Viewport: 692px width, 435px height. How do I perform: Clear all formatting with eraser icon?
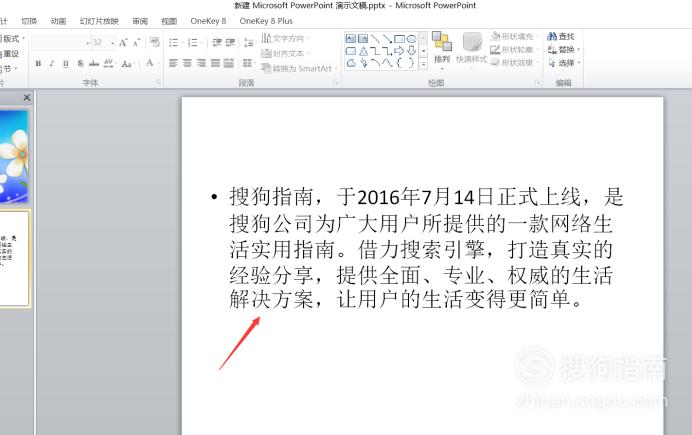click(x=154, y=42)
